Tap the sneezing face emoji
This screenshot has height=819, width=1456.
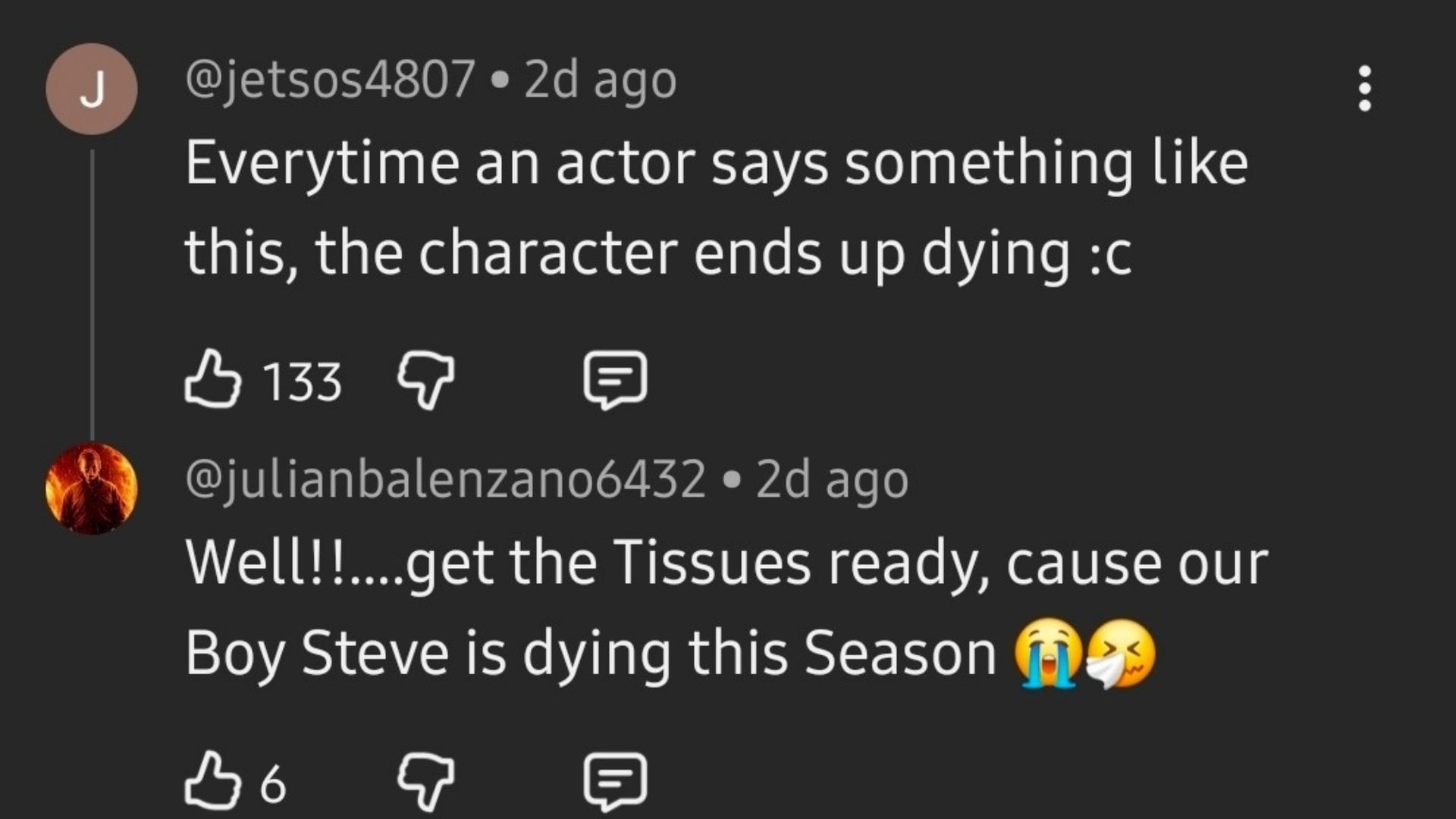tap(1121, 653)
